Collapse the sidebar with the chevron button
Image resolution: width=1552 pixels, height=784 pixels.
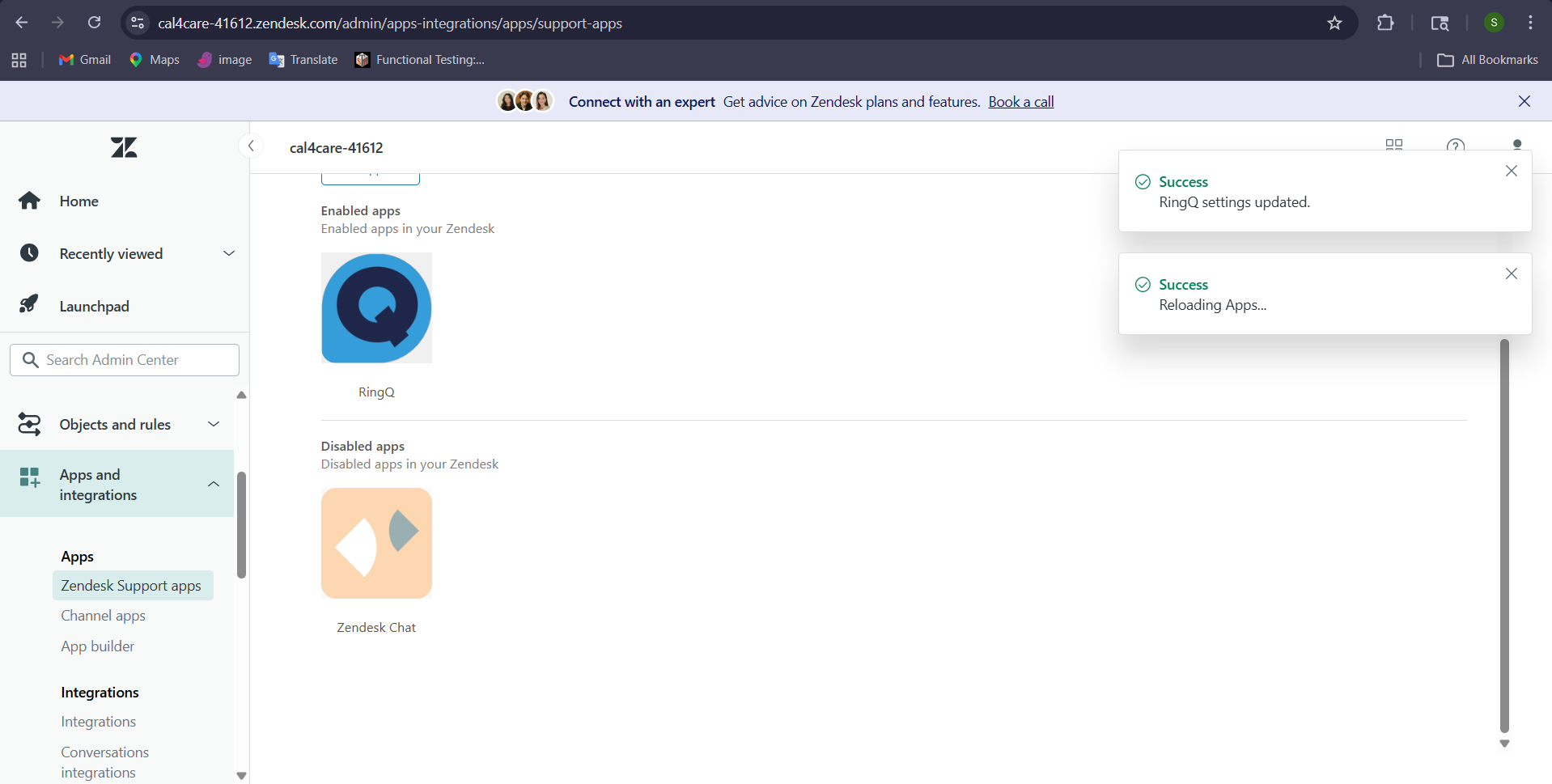(251, 146)
